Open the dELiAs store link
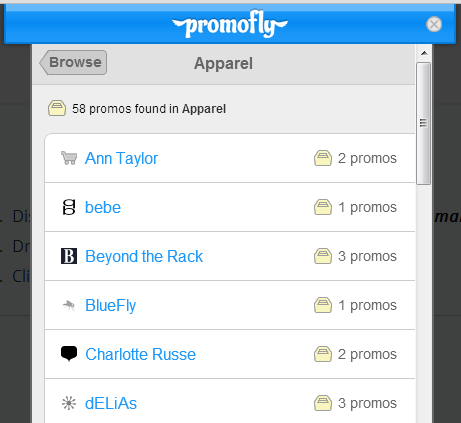The width and height of the screenshot is (461, 423). 111,403
